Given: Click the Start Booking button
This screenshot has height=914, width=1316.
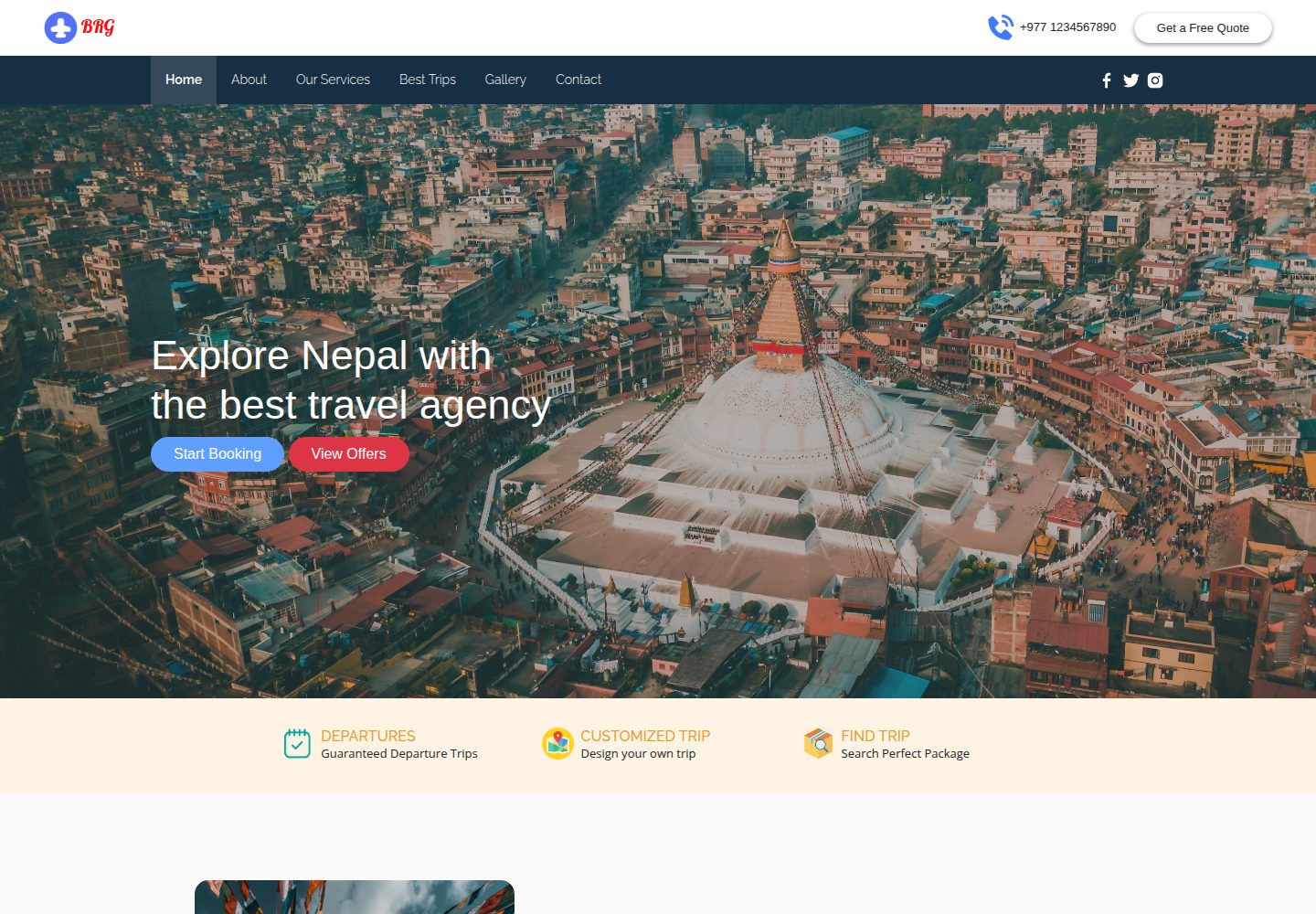Looking at the screenshot, I should point(218,454).
